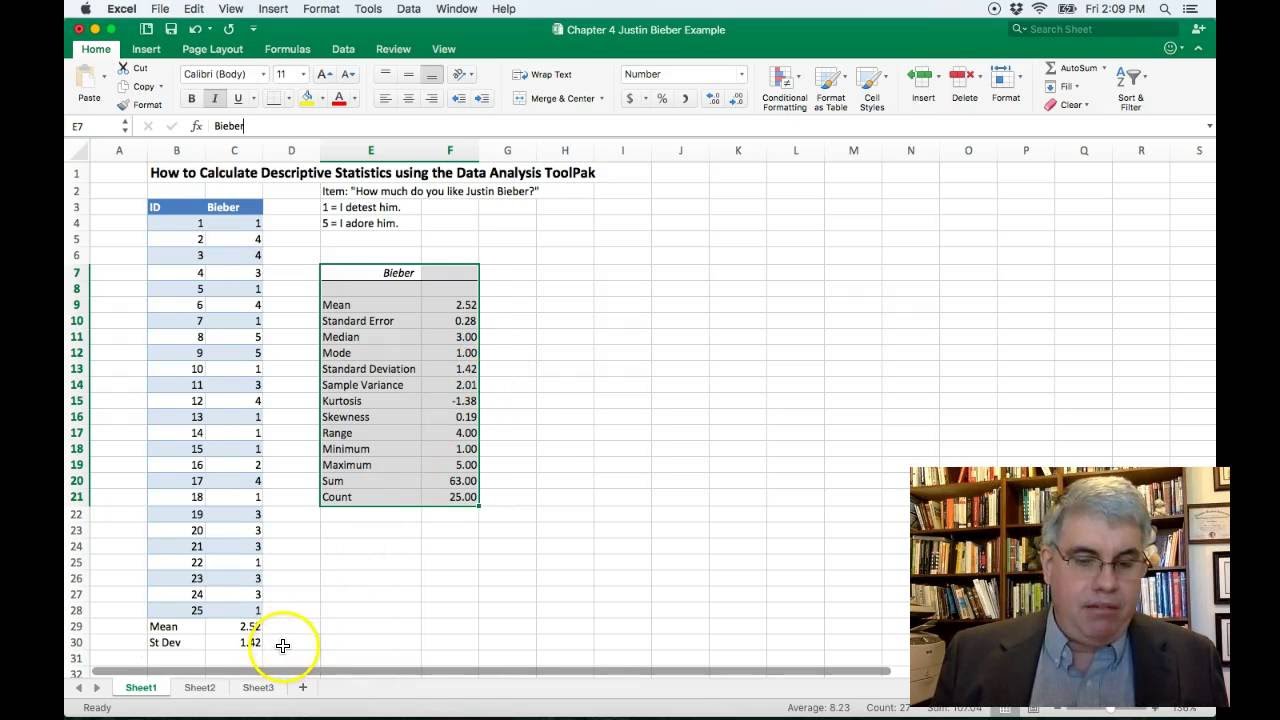Switch to Sheet2 tab
Viewport: 1280px width, 720px height.
click(199, 688)
